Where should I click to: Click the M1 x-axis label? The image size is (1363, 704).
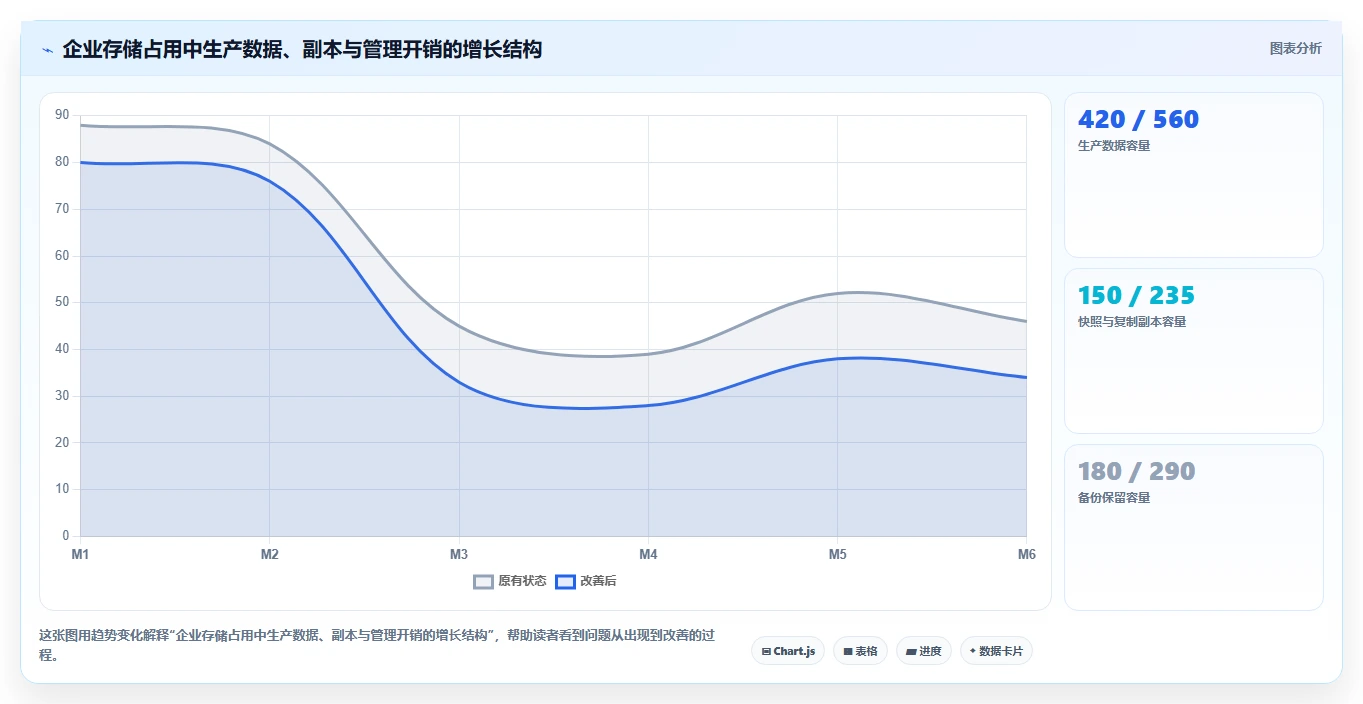click(80, 554)
